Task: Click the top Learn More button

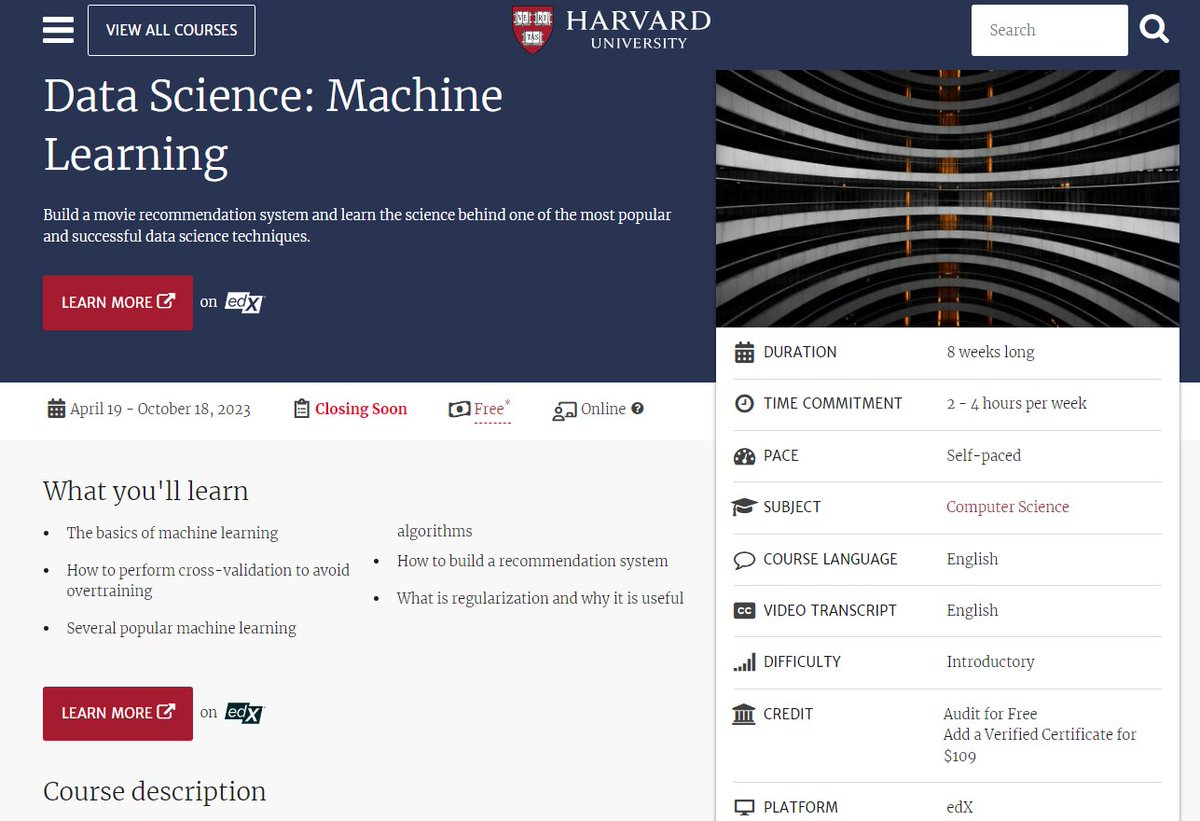Action: click(118, 302)
